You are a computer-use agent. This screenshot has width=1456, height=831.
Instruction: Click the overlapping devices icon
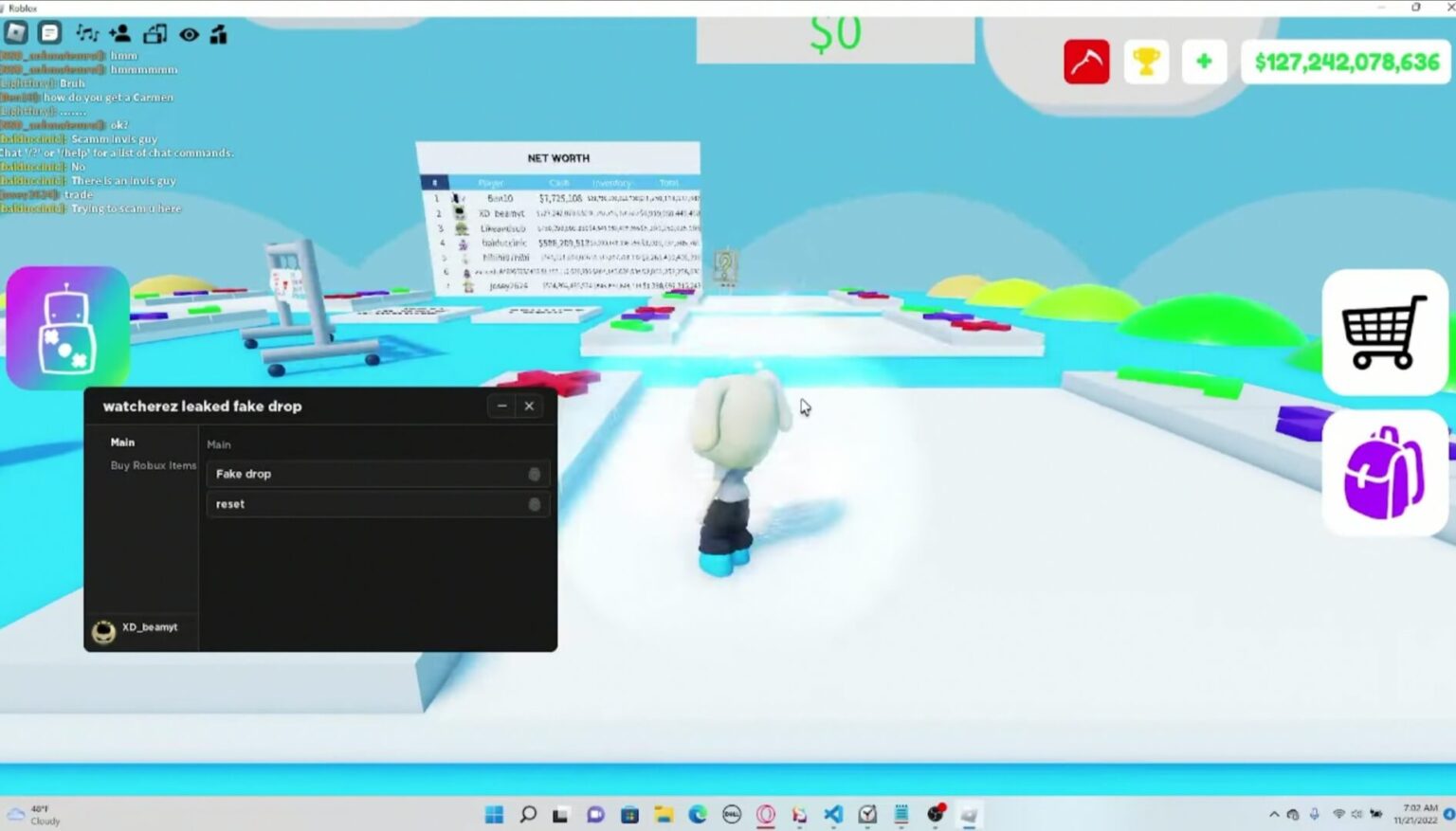[x=155, y=34]
